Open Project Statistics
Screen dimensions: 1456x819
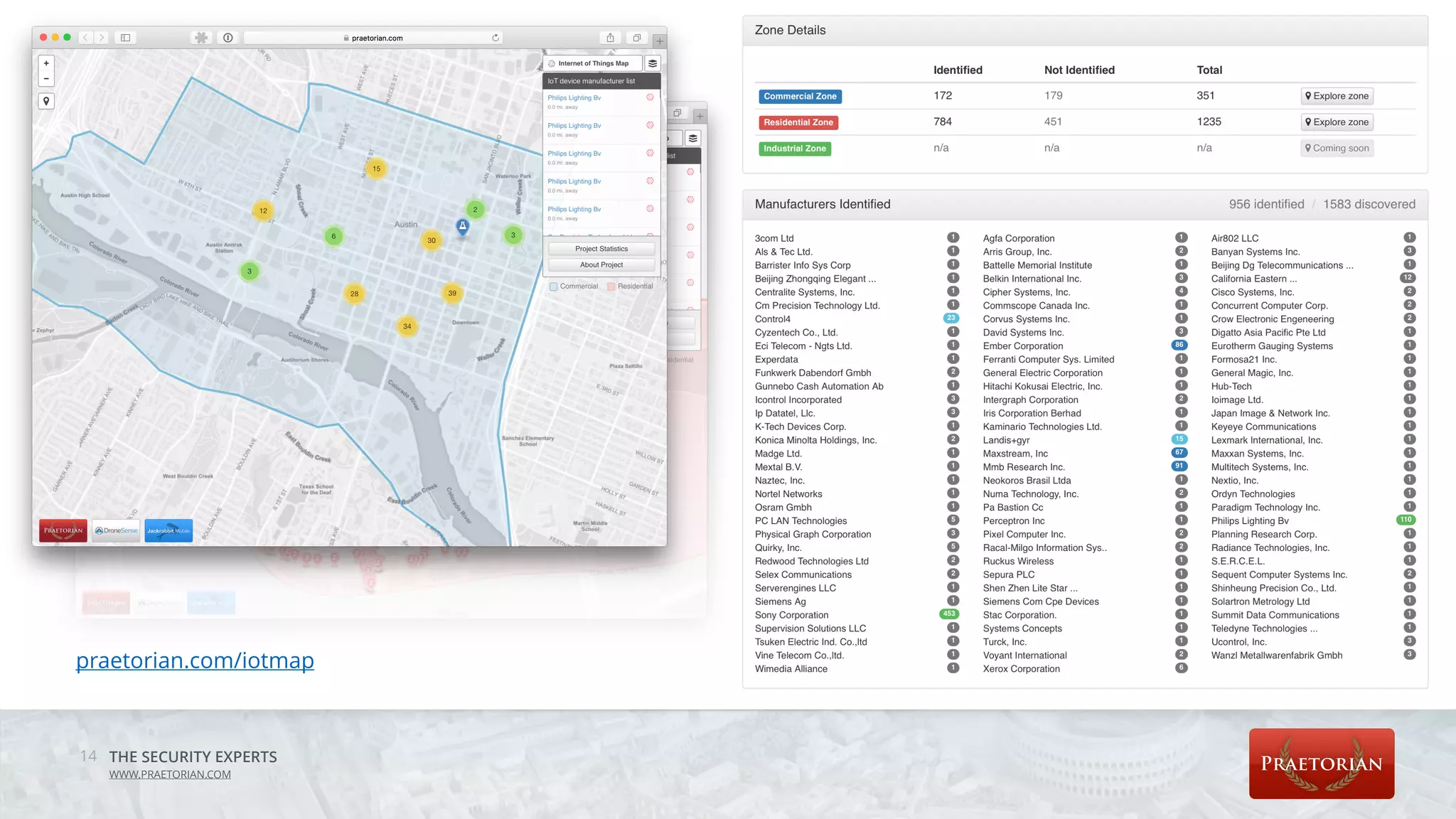[x=601, y=249]
